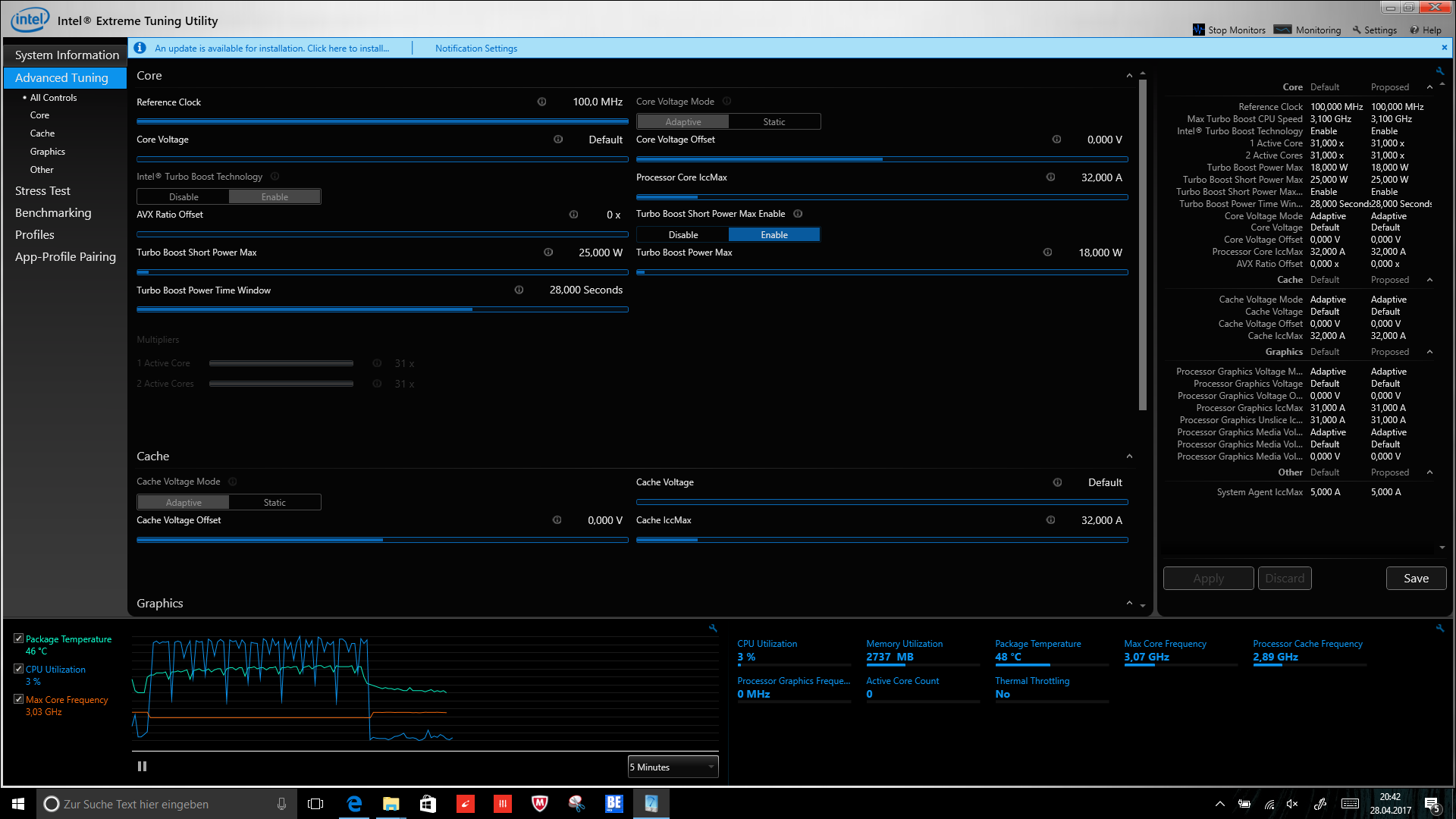Pause the monitoring graph
1456x819 pixels.
[142, 767]
